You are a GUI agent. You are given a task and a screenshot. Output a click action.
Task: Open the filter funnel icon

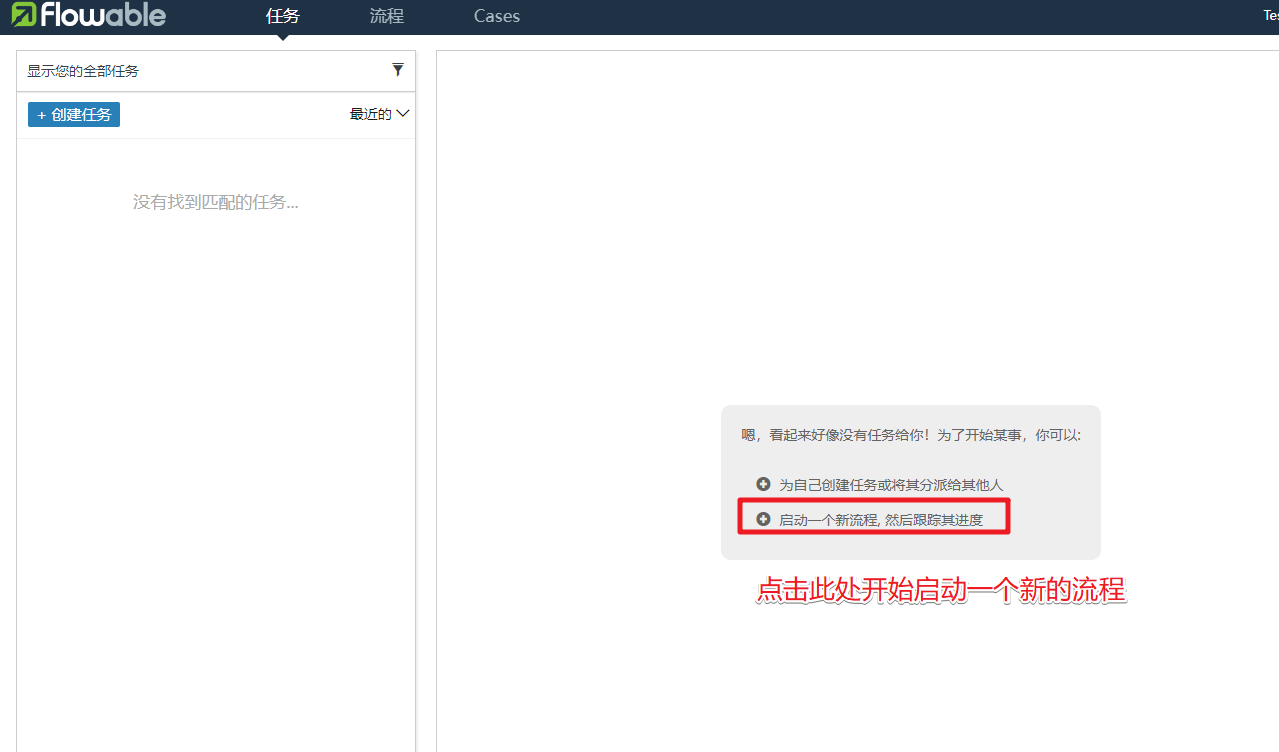tap(398, 70)
